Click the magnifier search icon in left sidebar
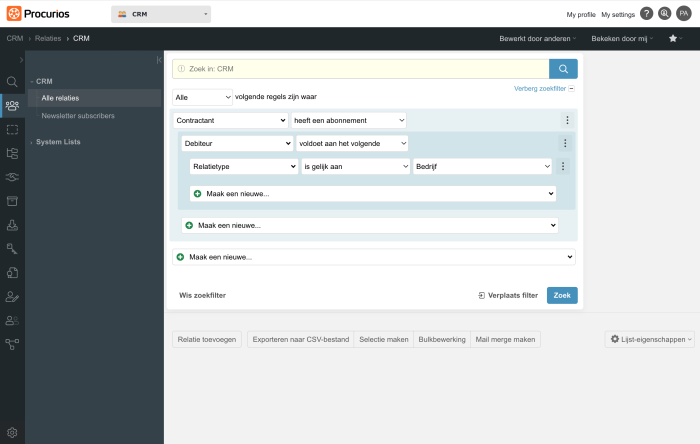 tap(12, 82)
